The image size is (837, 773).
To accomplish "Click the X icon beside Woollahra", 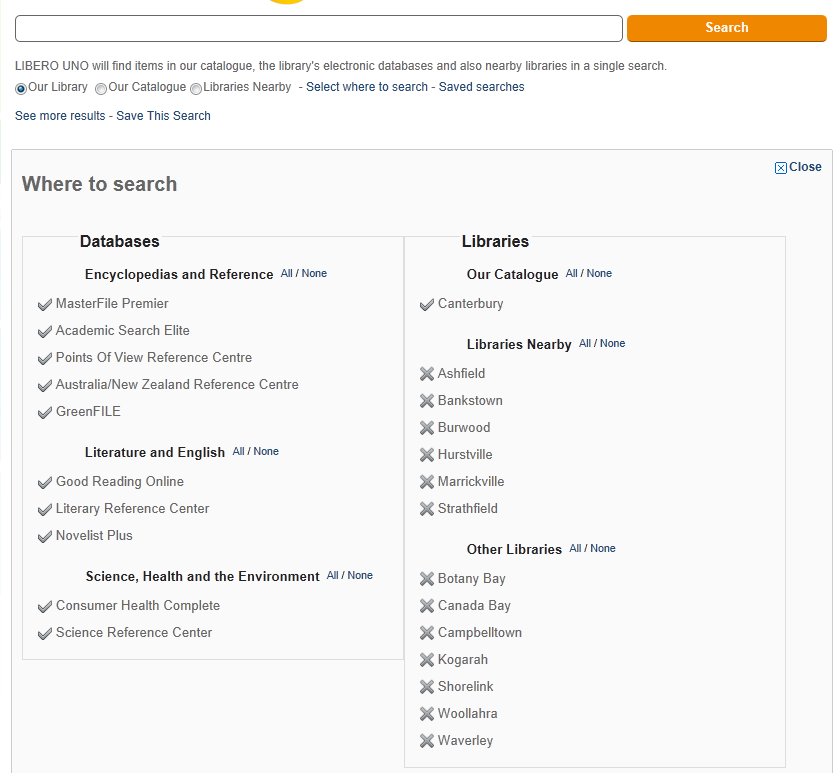I will pyautogui.click(x=427, y=714).
